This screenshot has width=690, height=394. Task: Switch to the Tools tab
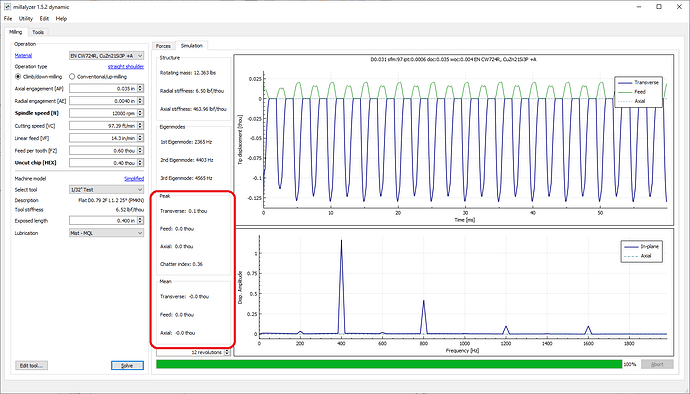38,32
